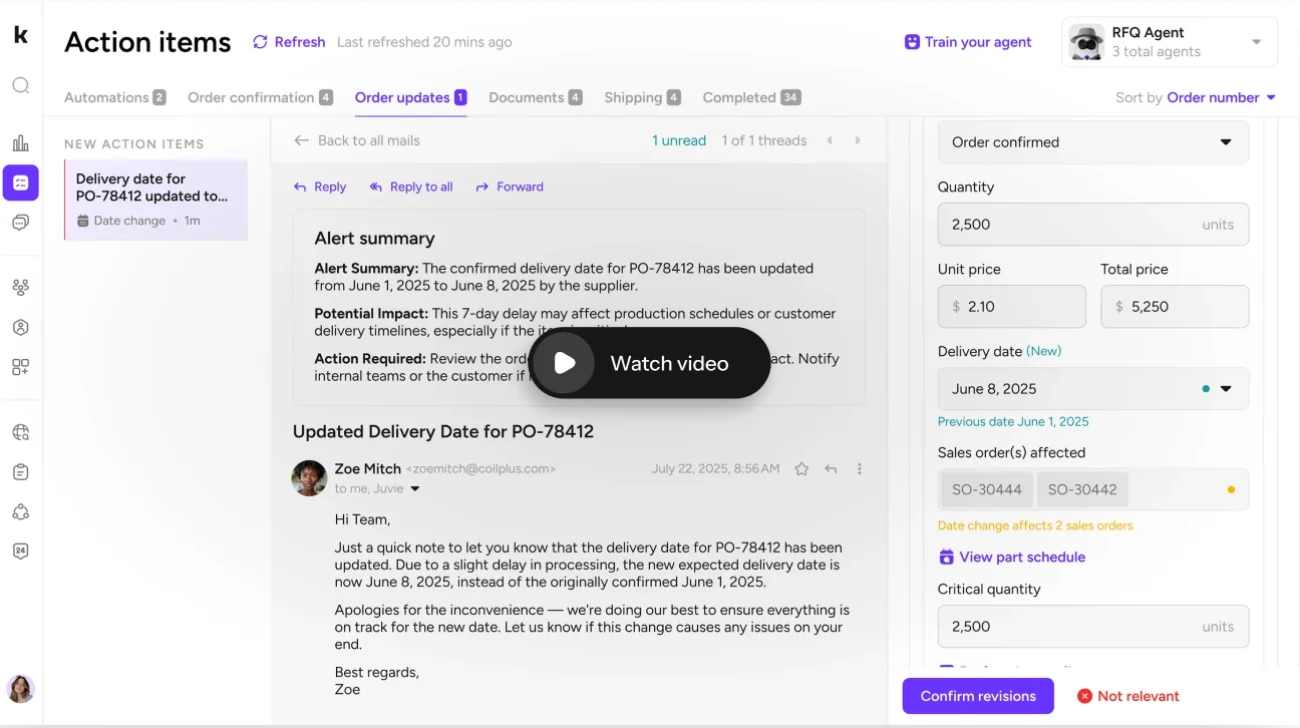Click the Confirm revisions button
The height and width of the screenshot is (728, 1300).
(977, 696)
